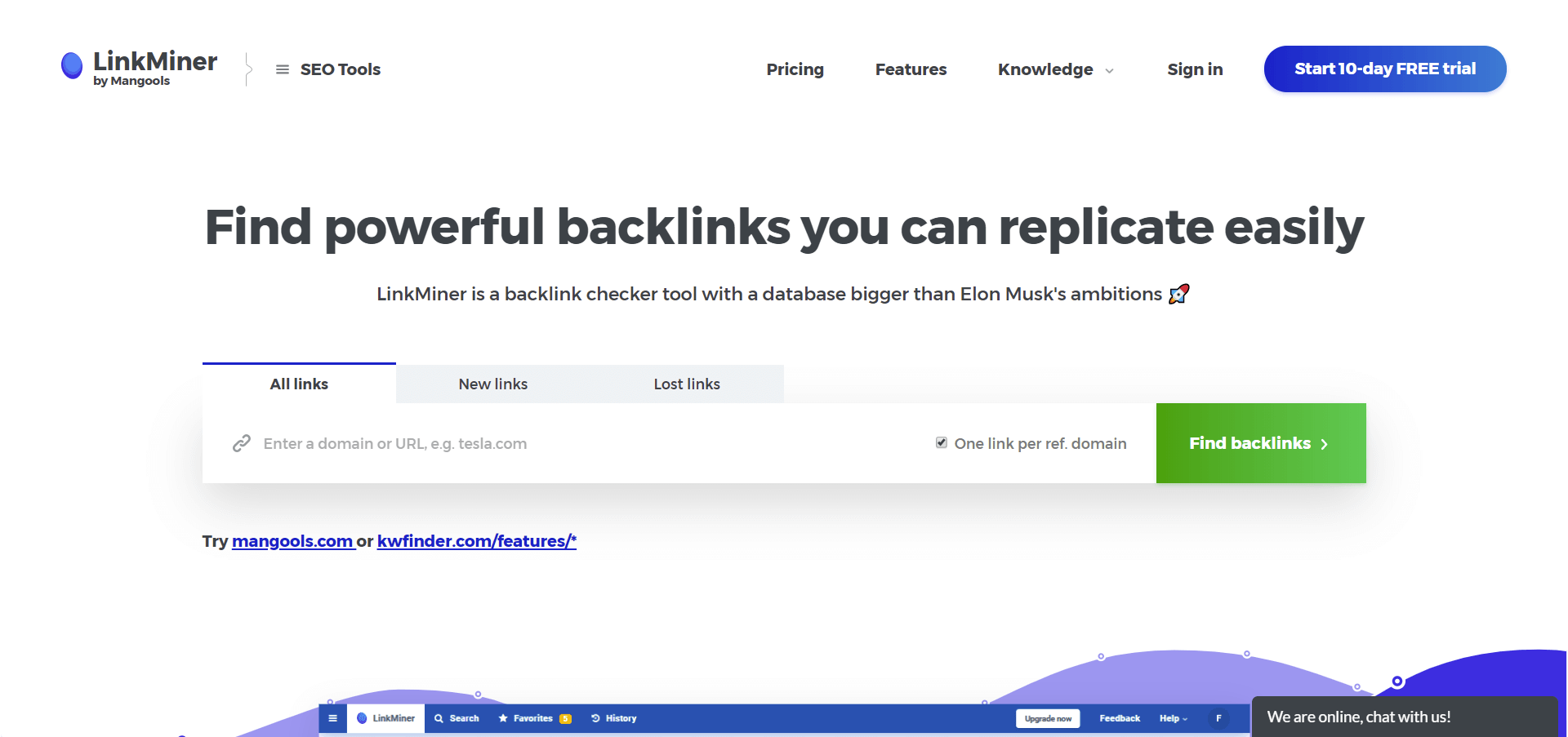Open the SEO Tools hamburger menu icon

point(283,69)
